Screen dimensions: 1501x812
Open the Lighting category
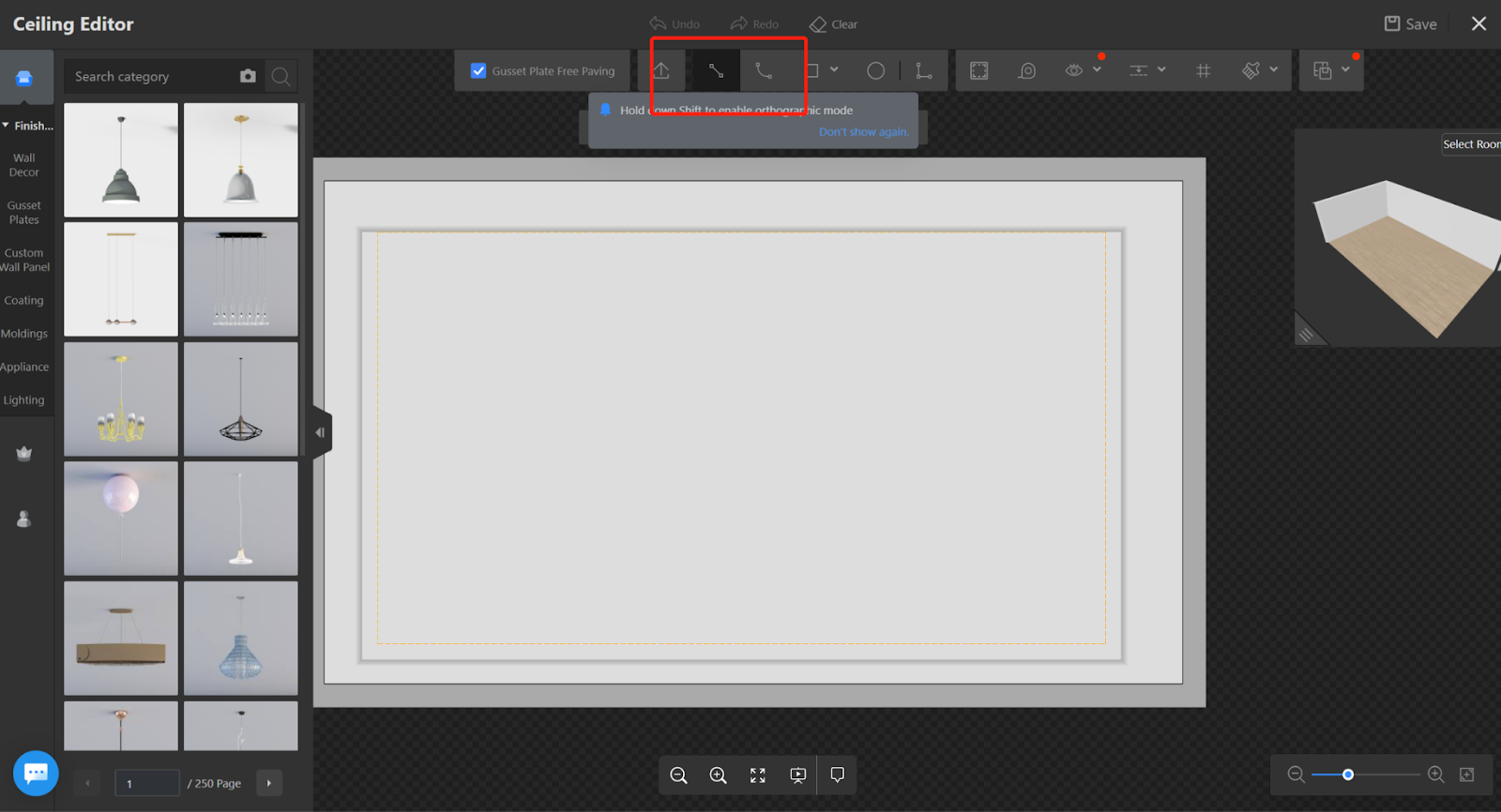[23, 400]
